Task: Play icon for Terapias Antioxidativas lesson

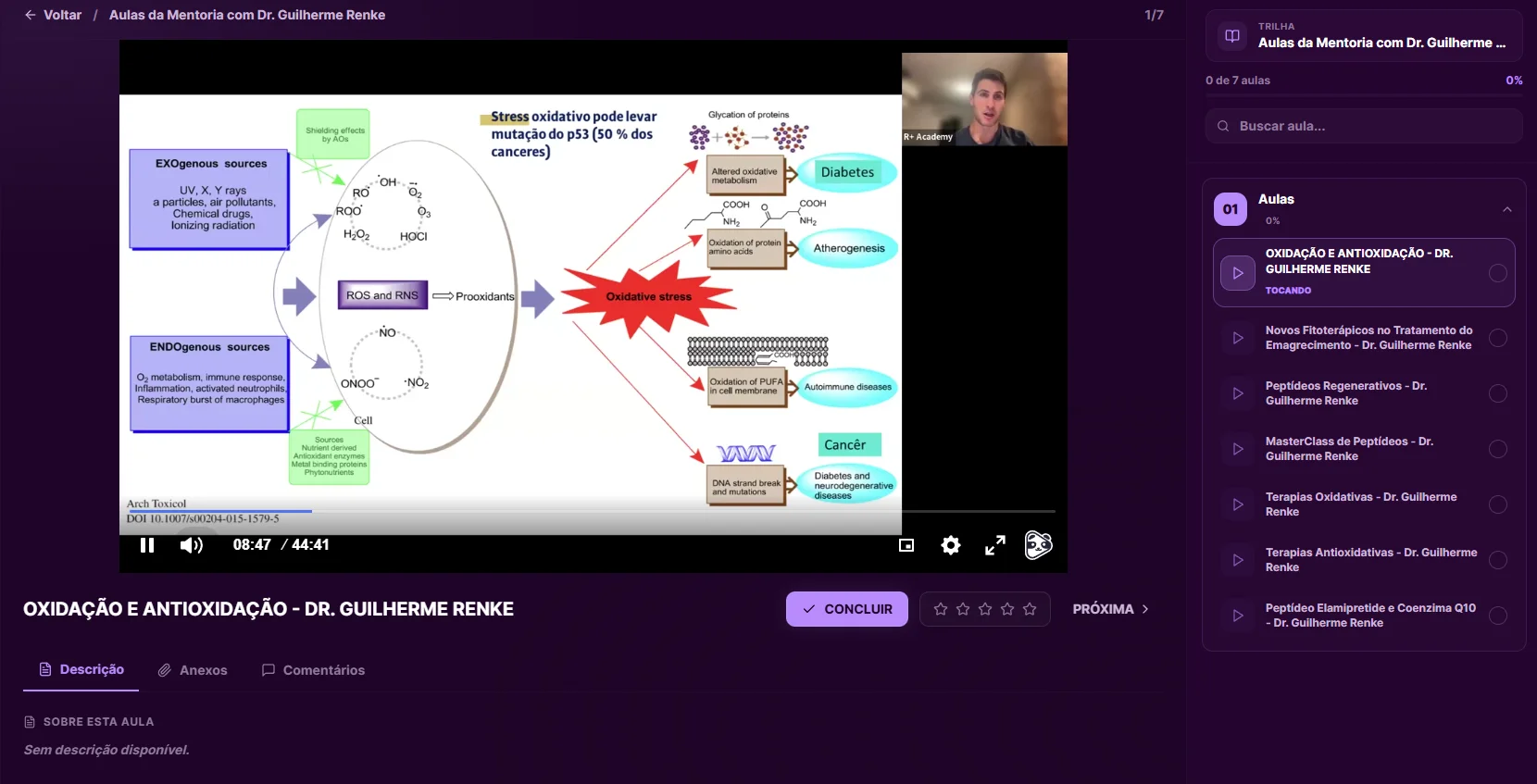Action: [1238, 560]
